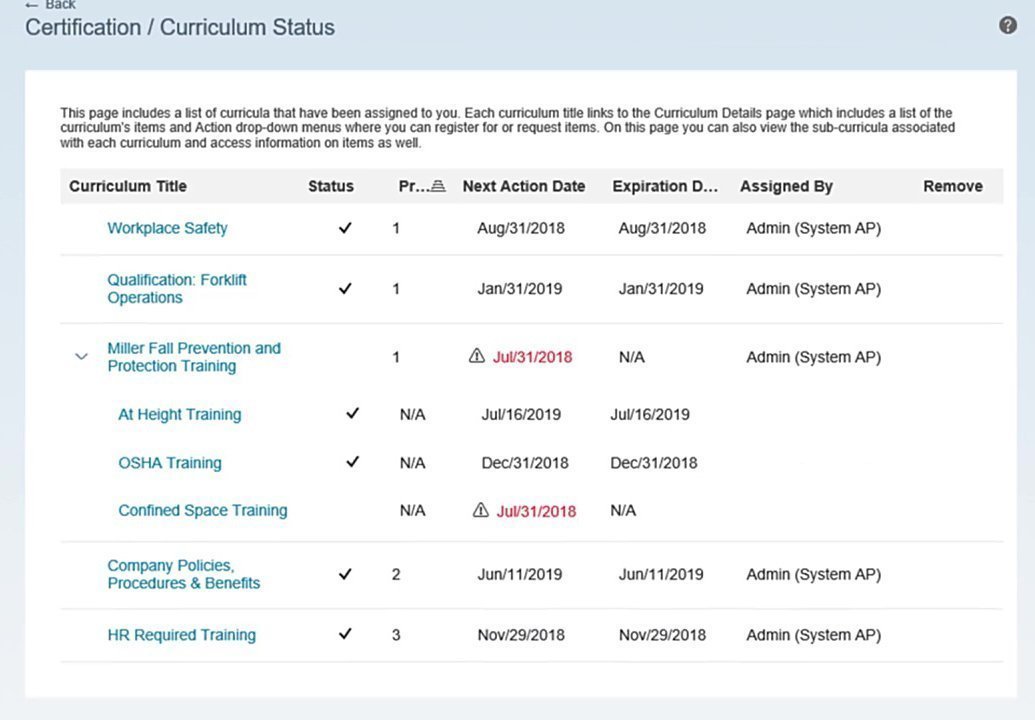
Task: Select Forklift Operations' expiration date Jan/31/2019
Action: [661, 289]
